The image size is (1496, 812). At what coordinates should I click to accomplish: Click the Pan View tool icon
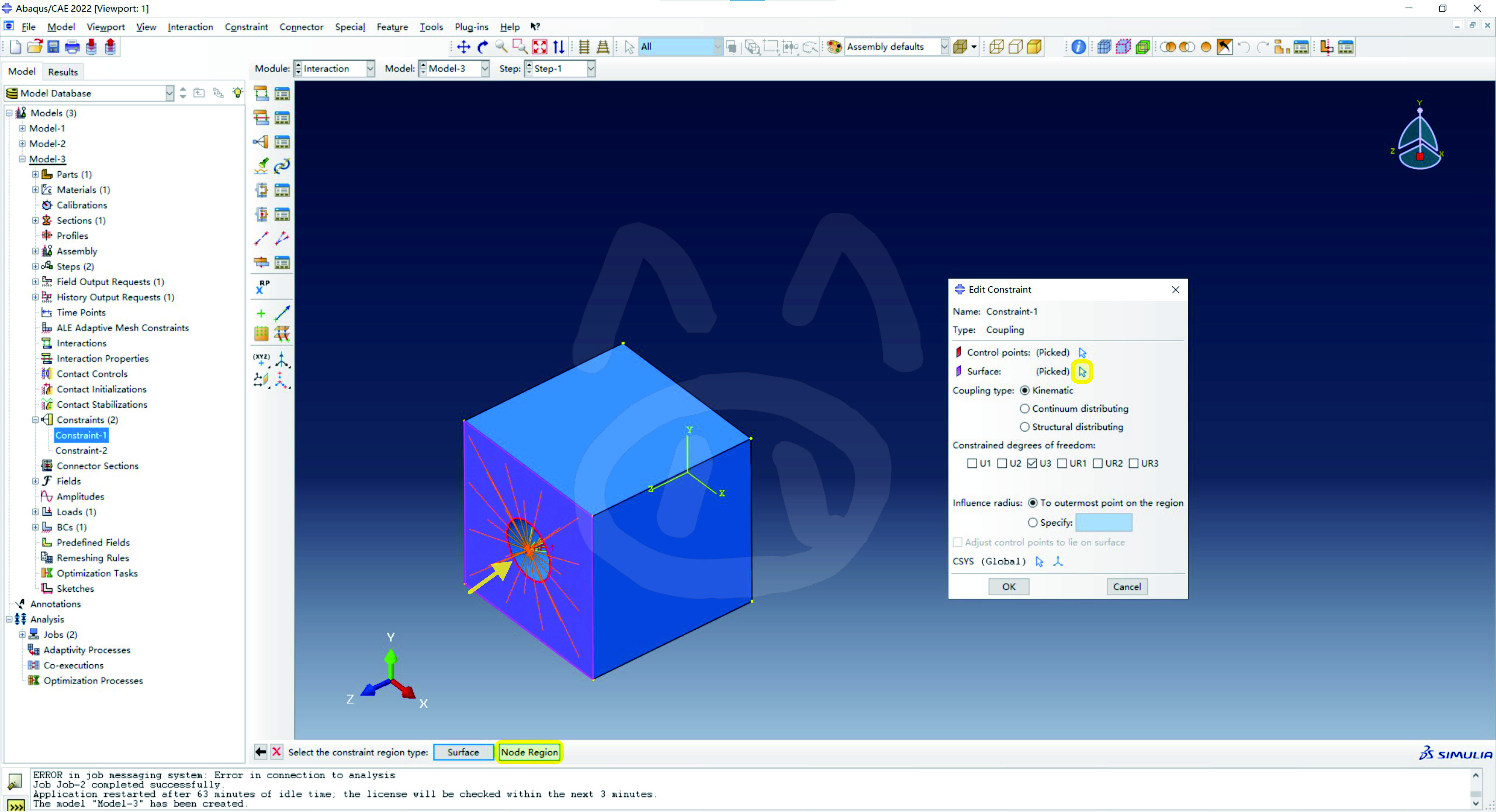463,47
